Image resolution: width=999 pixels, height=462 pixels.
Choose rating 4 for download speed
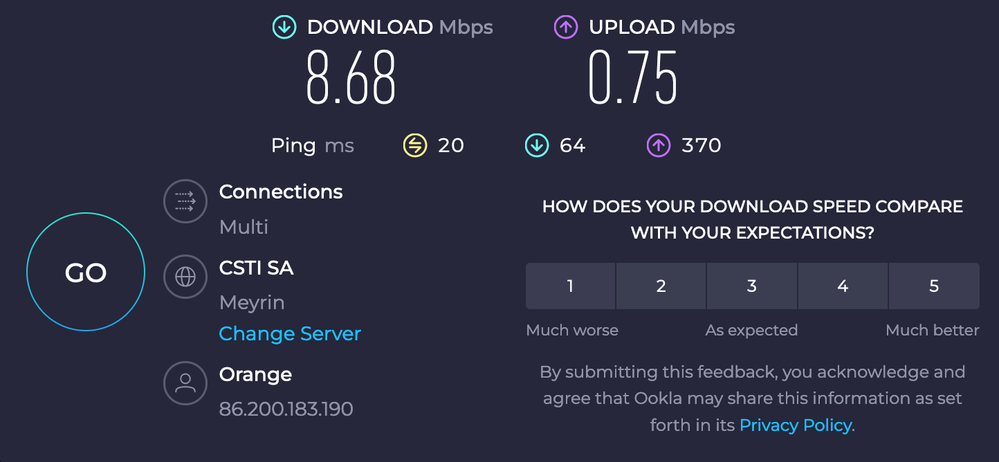coord(843,286)
